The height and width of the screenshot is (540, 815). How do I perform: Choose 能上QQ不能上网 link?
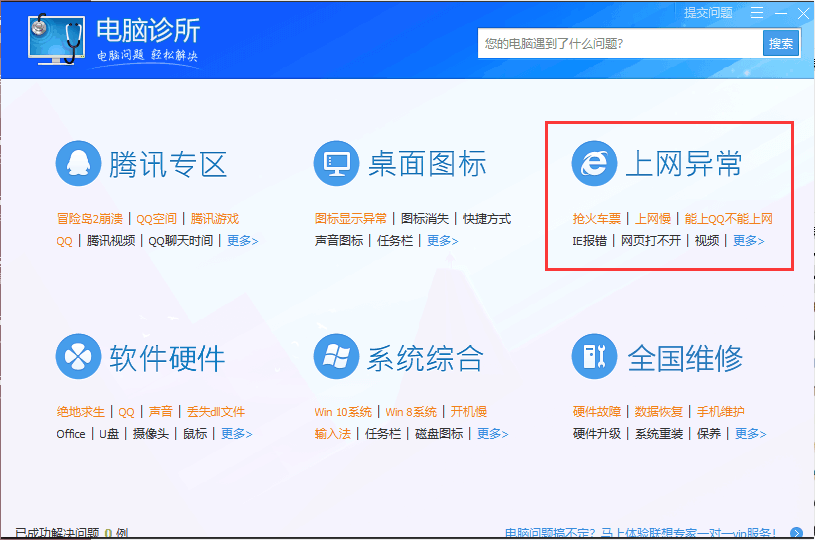pyautogui.click(x=728, y=219)
